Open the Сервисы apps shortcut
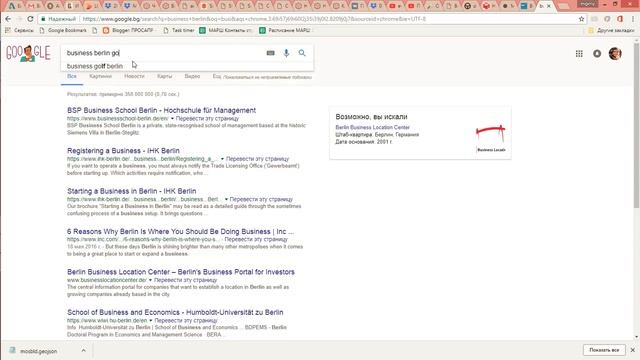Screen dimensions: 640x360 (x=20, y=30)
